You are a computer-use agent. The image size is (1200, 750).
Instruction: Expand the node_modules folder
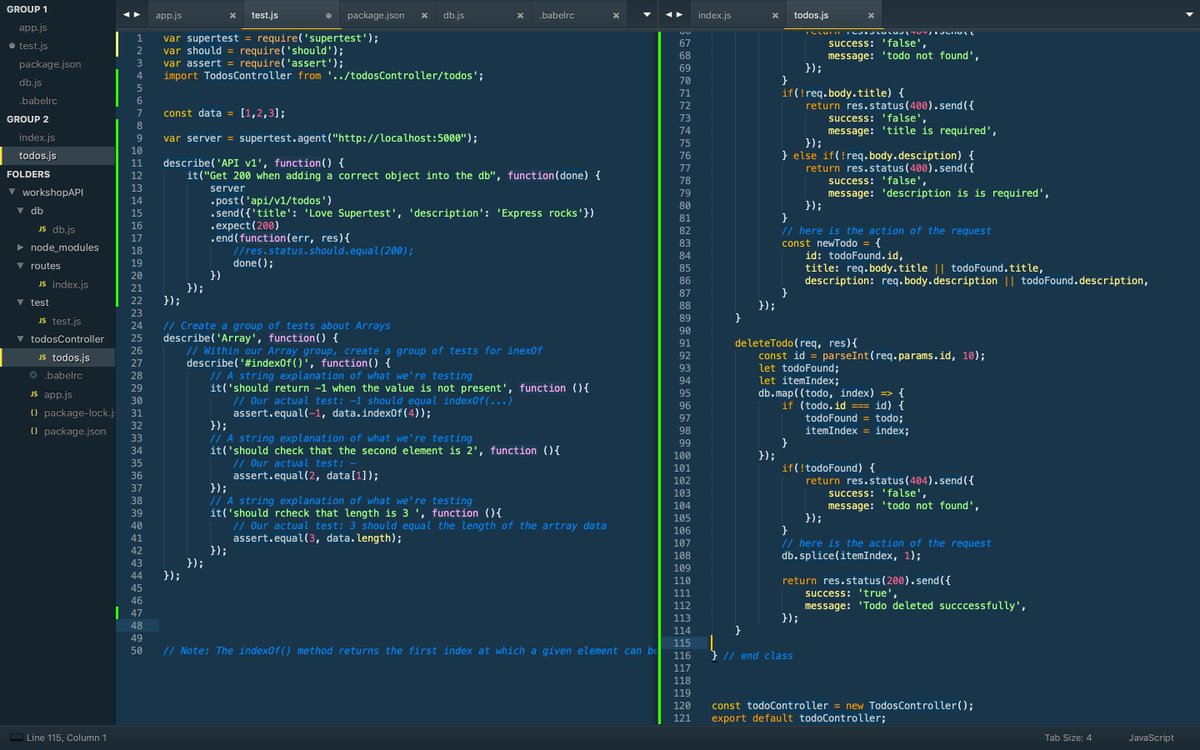tap(20, 247)
